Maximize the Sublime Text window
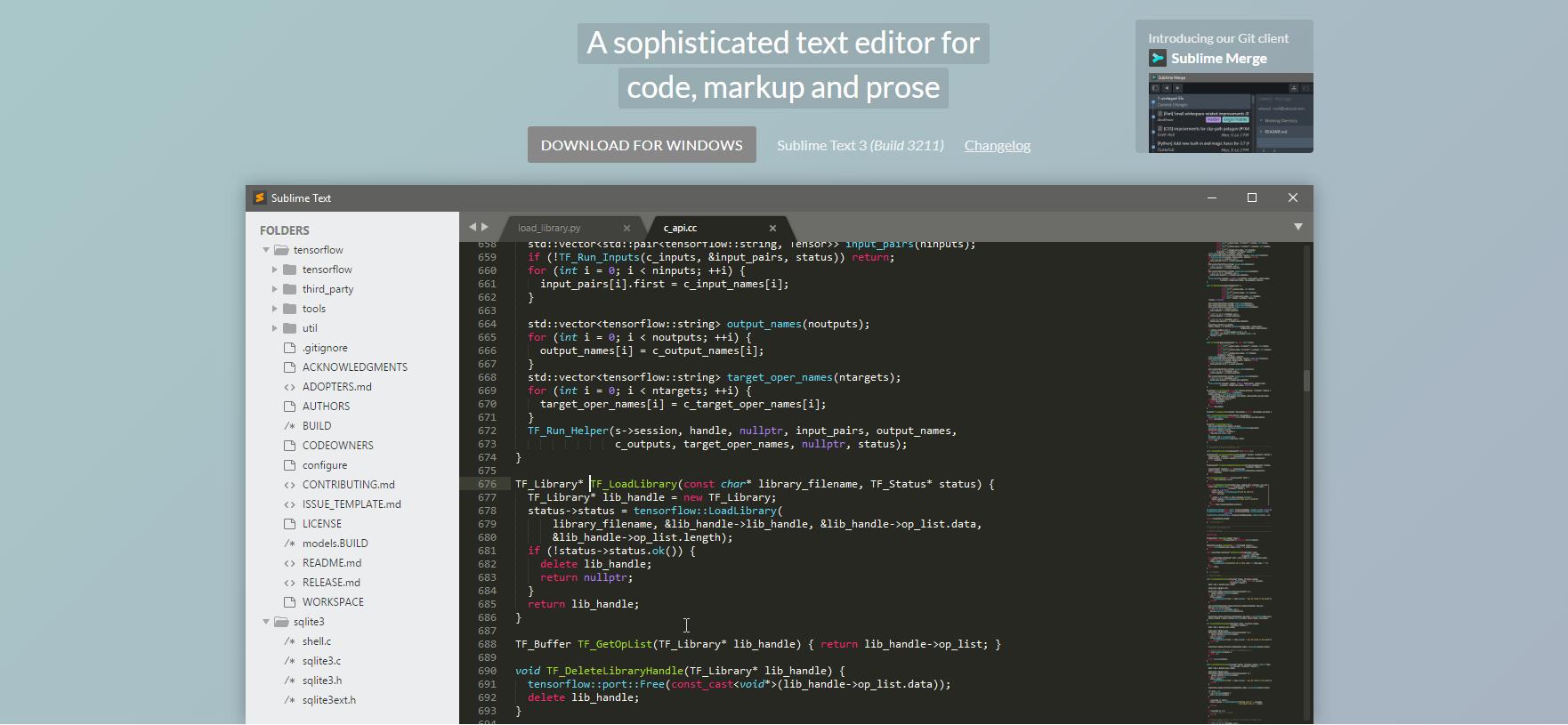 1252,197
